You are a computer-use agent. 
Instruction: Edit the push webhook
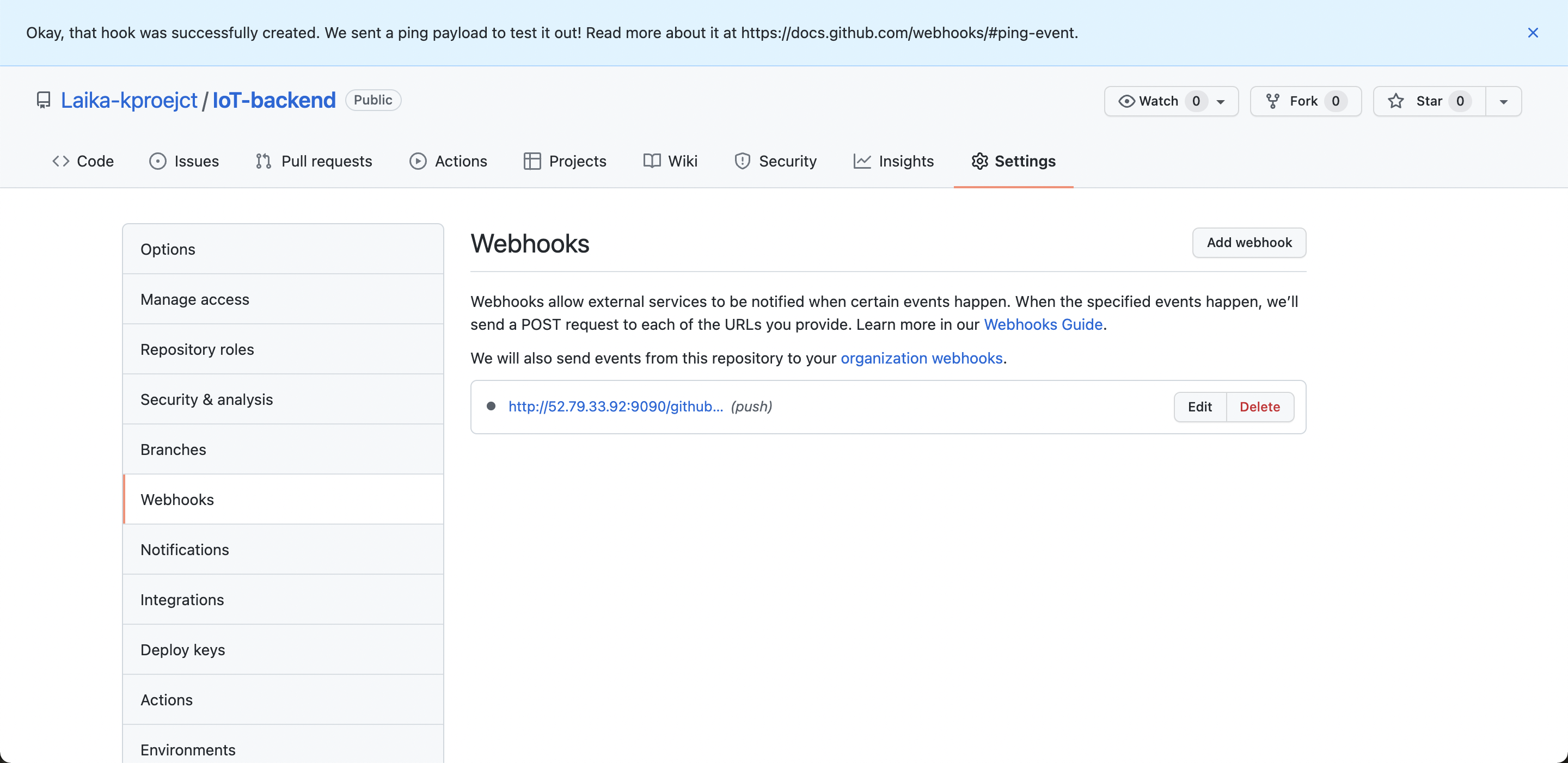coord(1200,407)
